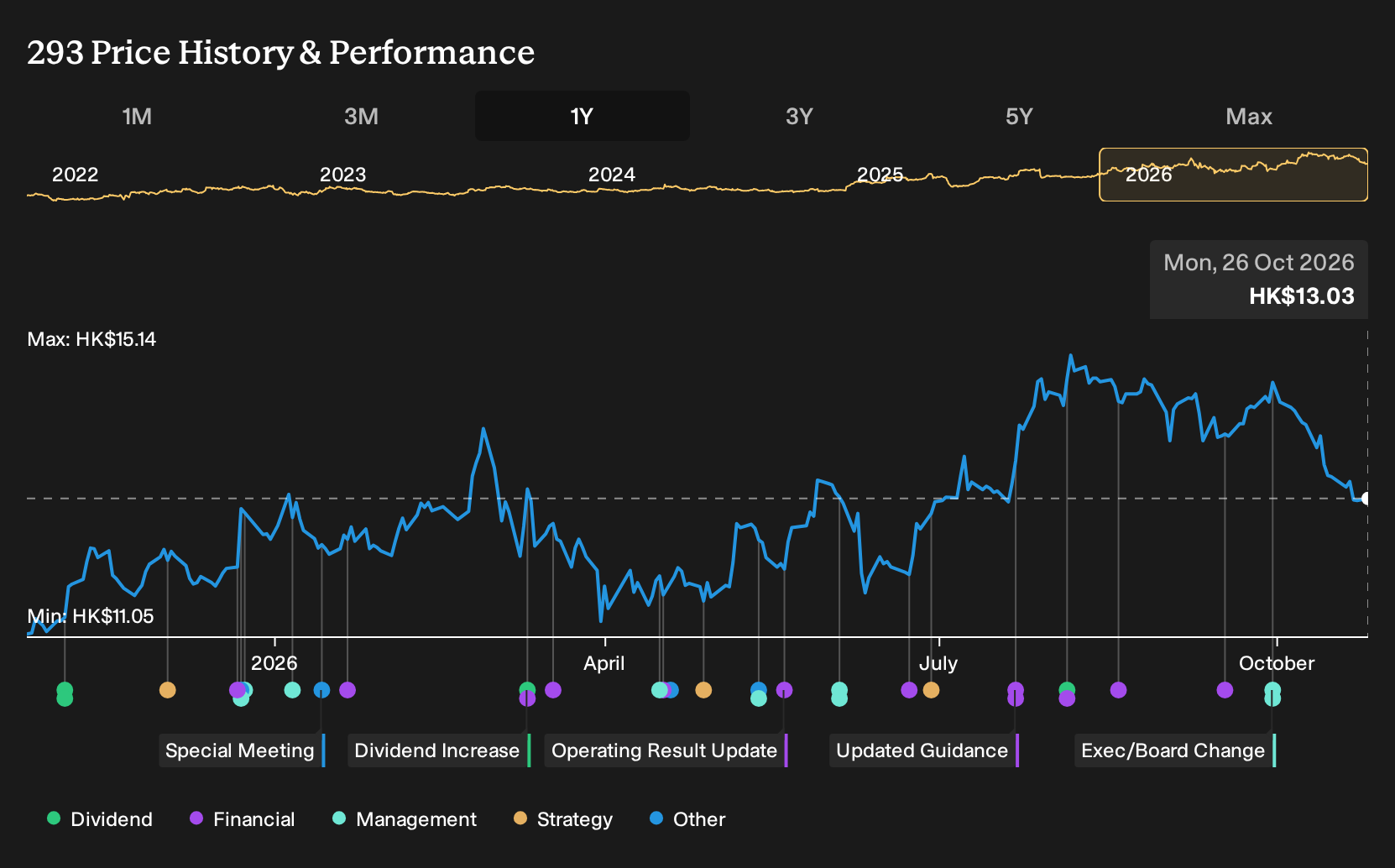Click the Max: HK$15.14 label

pos(91,339)
